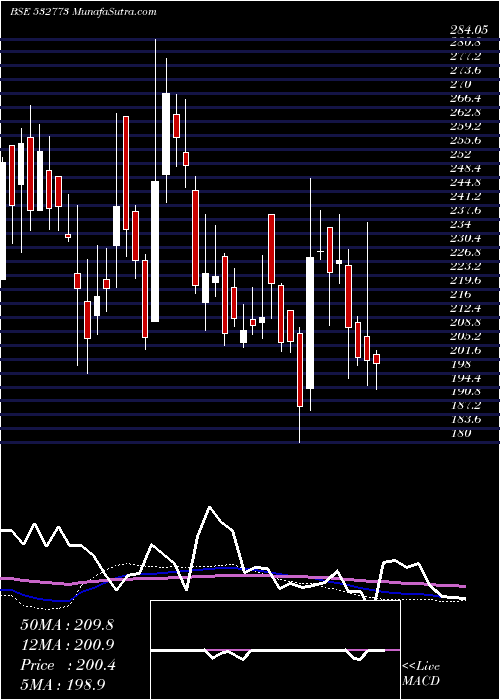Click the 270 price axis label
This screenshot has width=500, height=700.
pyautogui.click(x=461, y=84)
